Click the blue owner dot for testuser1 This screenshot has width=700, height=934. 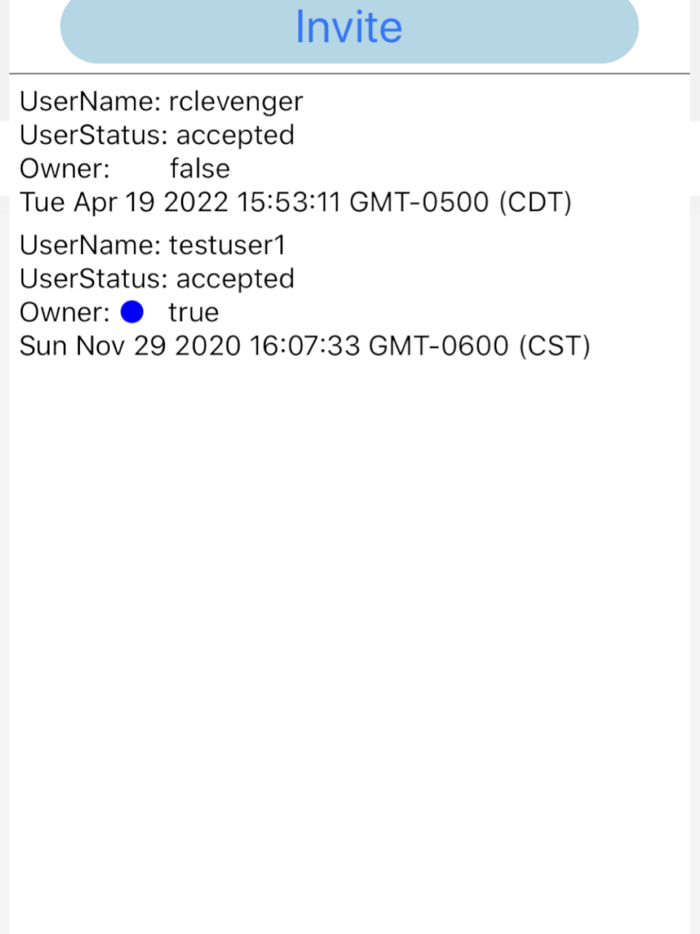pos(131,312)
